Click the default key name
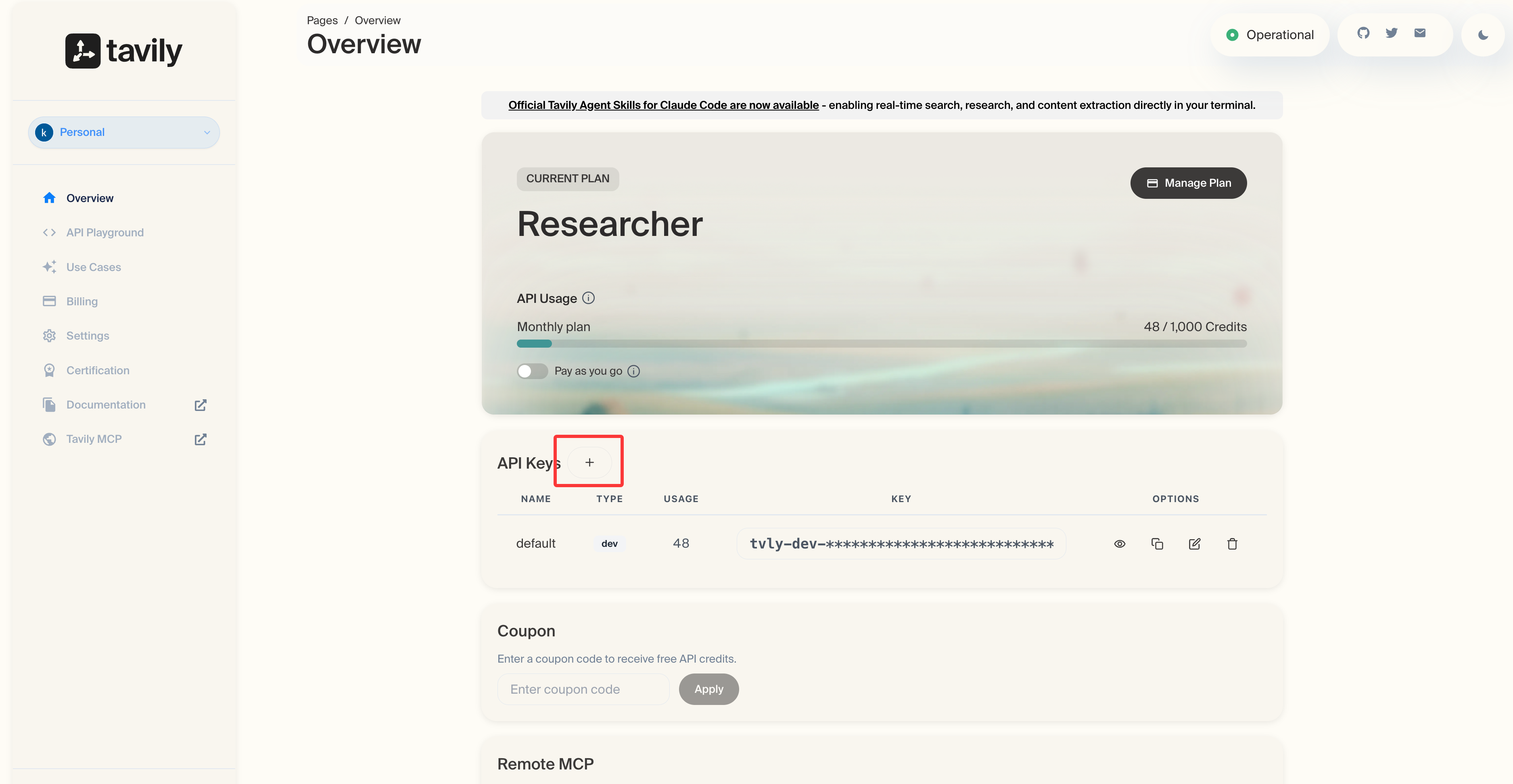This screenshot has width=1513, height=784. (x=536, y=544)
